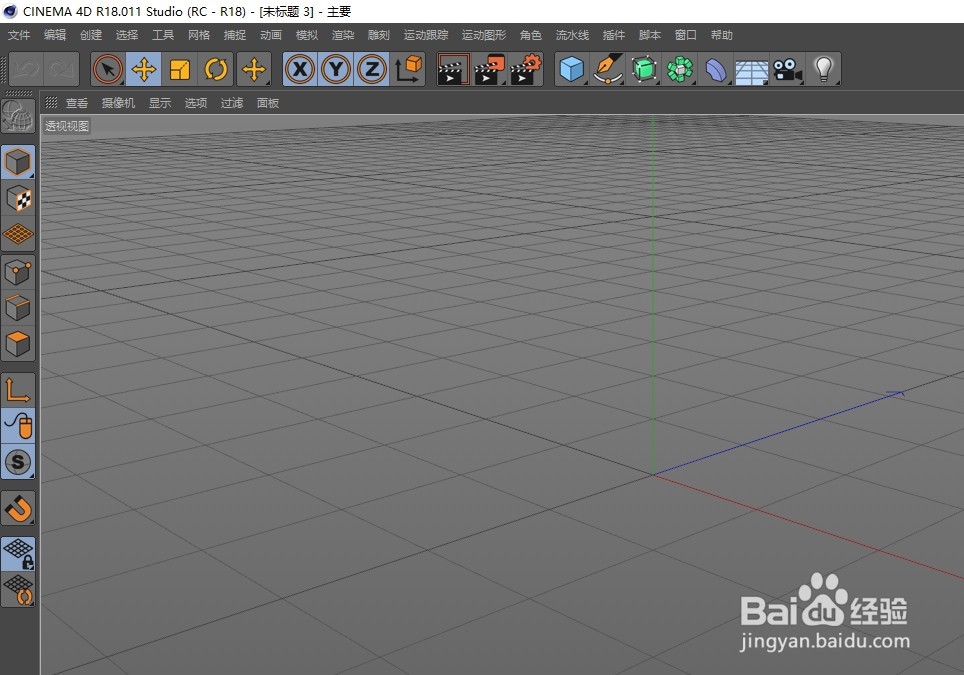
Task: Open the 流水线 menu
Action: point(572,35)
